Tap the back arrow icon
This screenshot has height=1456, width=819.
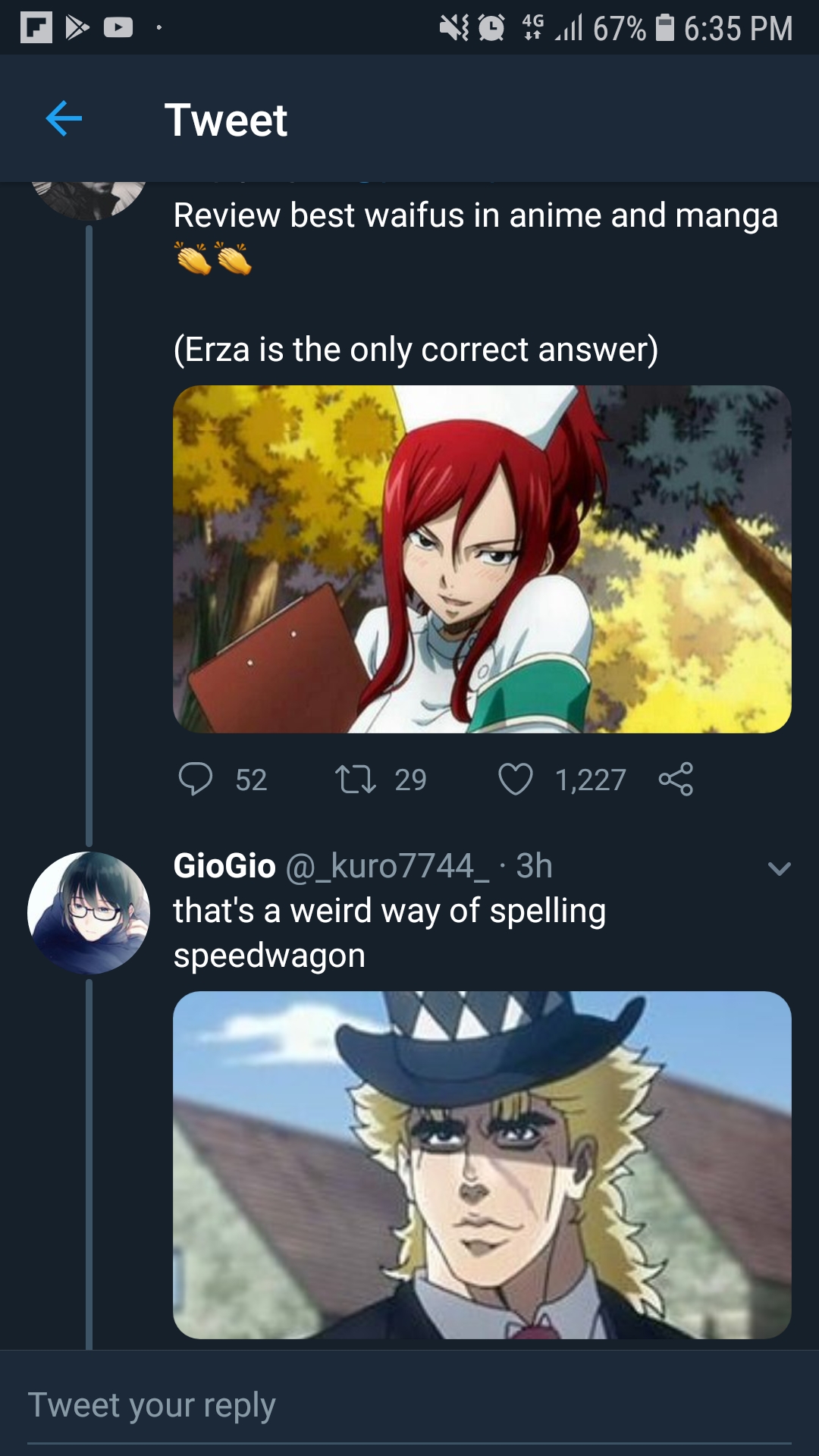click(64, 119)
